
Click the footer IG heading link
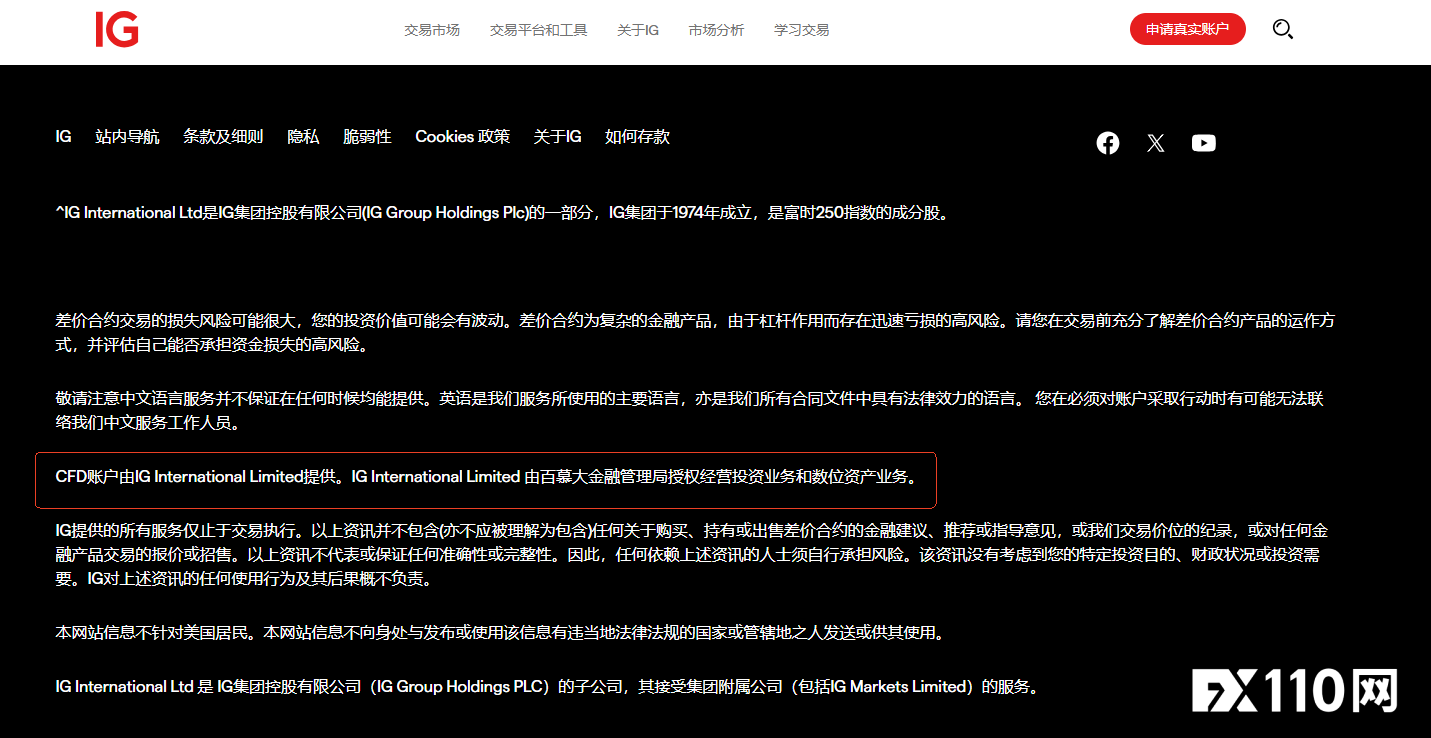(62, 137)
